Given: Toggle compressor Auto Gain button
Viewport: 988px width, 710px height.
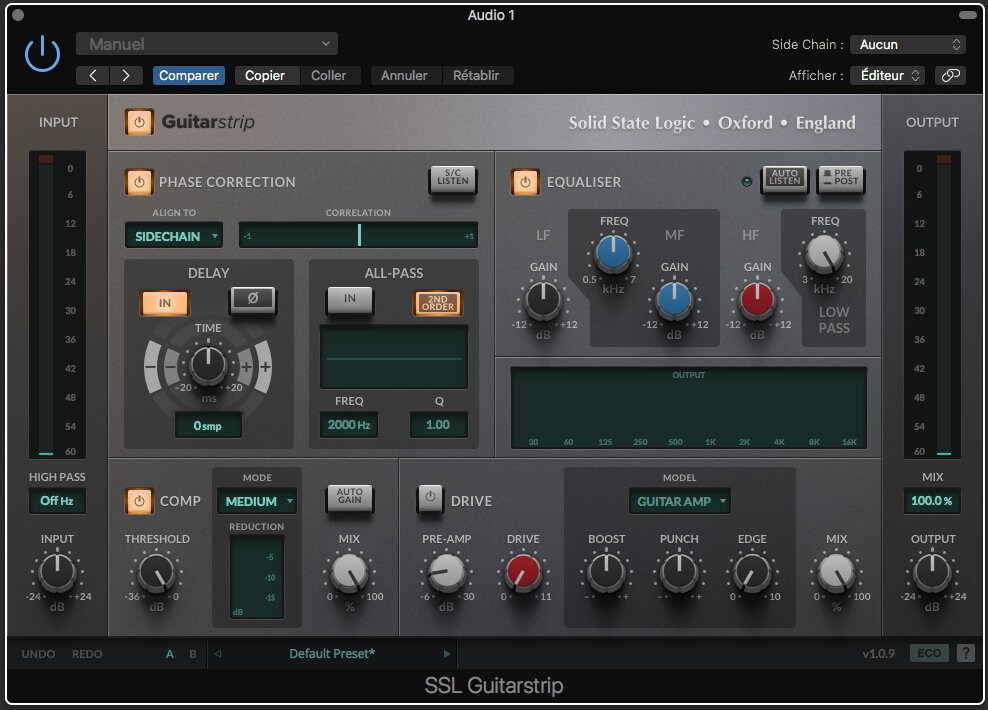Looking at the screenshot, I should click(x=350, y=498).
